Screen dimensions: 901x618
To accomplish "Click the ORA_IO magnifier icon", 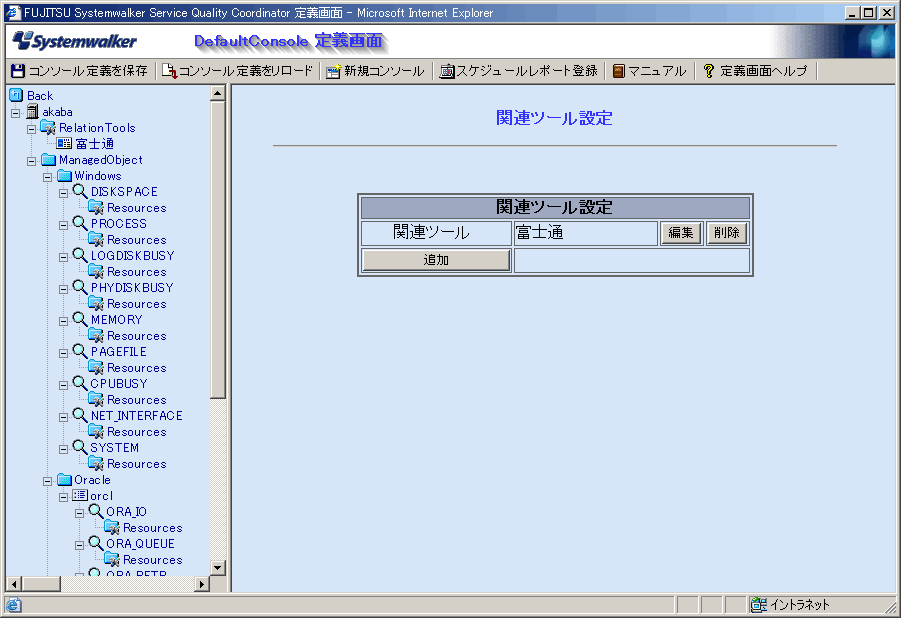I will tap(95, 511).
